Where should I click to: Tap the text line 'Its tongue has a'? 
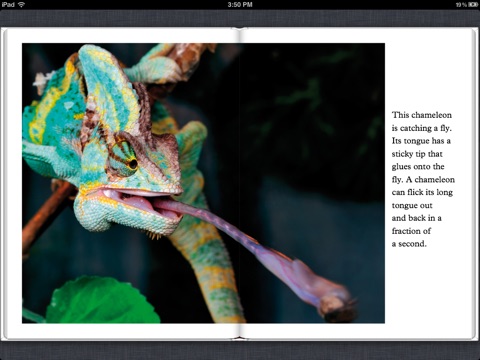click(421, 141)
